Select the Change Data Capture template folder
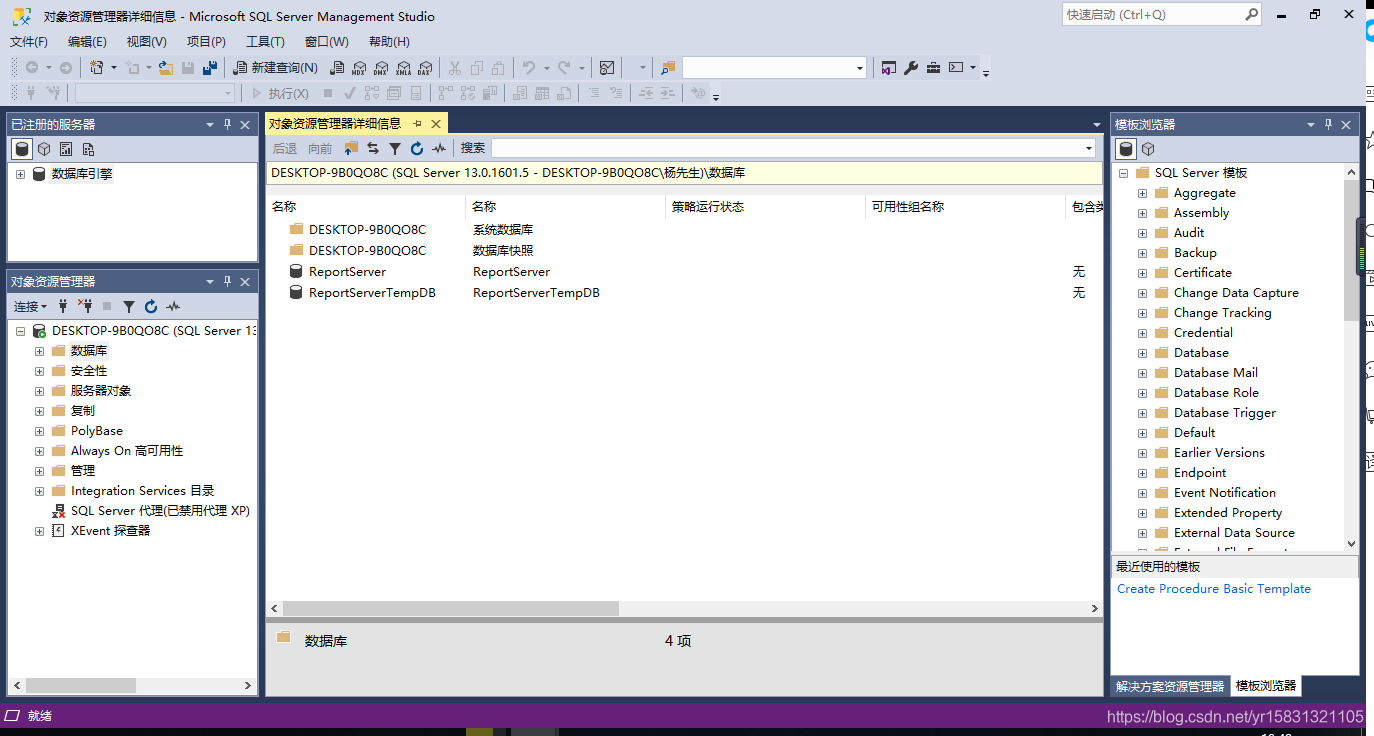Screen dimensions: 1374x736 (1236, 293)
